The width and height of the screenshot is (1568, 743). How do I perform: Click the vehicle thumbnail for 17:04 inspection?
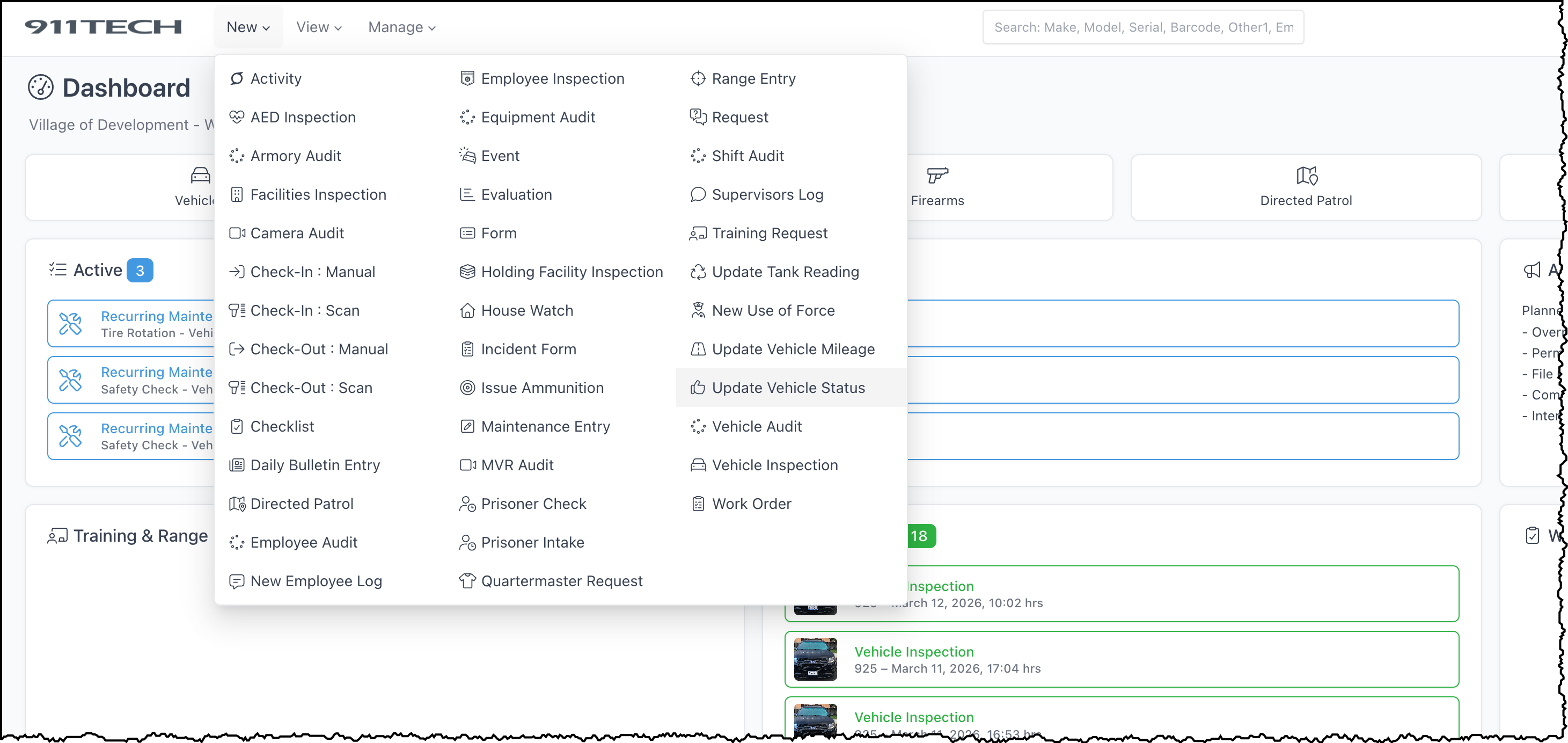815,659
